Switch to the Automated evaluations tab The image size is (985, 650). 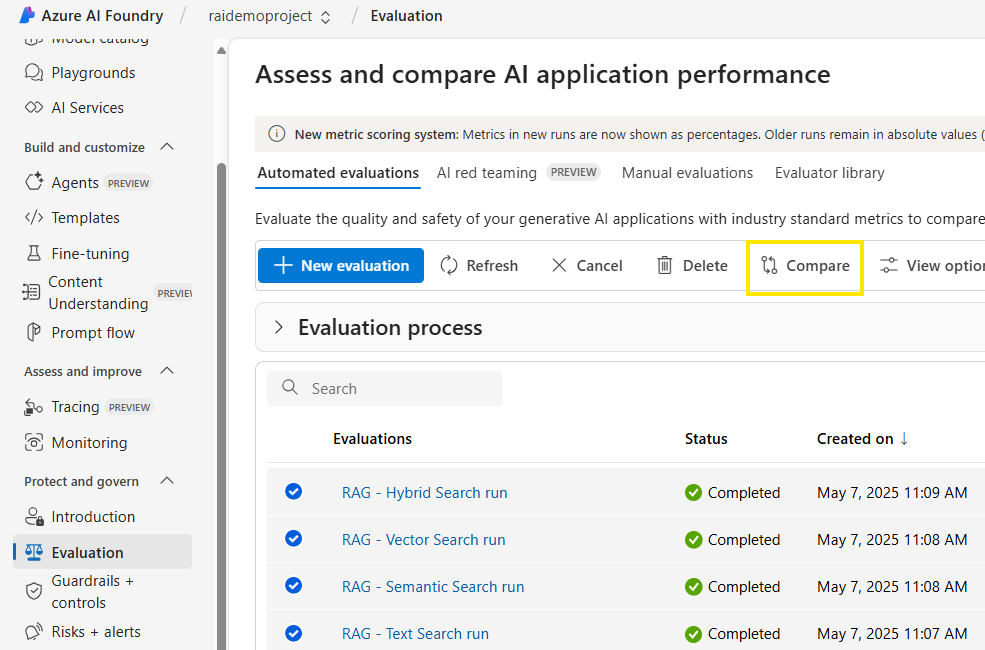point(339,173)
